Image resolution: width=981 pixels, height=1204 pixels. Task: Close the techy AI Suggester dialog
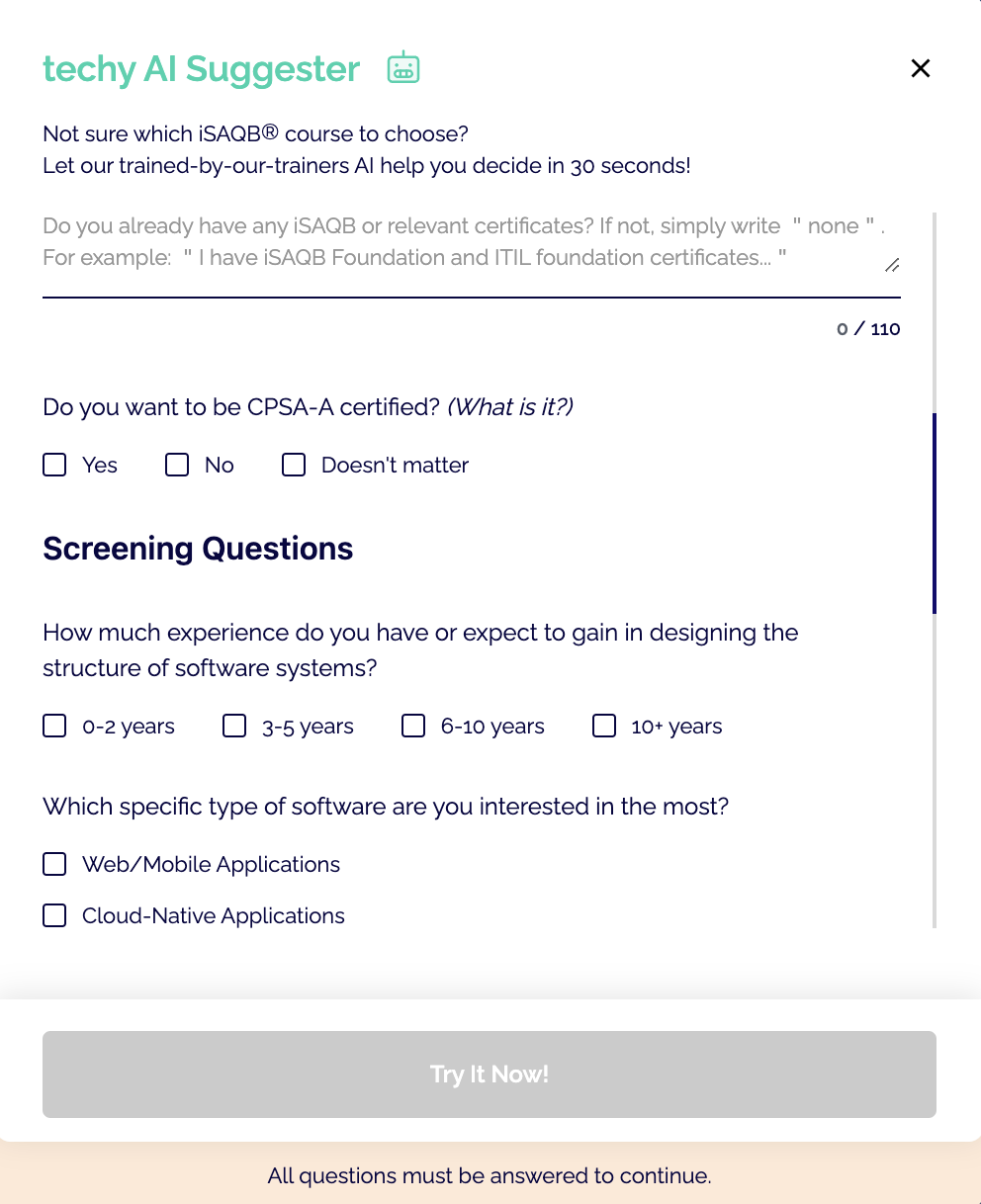pyautogui.click(x=920, y=68)
